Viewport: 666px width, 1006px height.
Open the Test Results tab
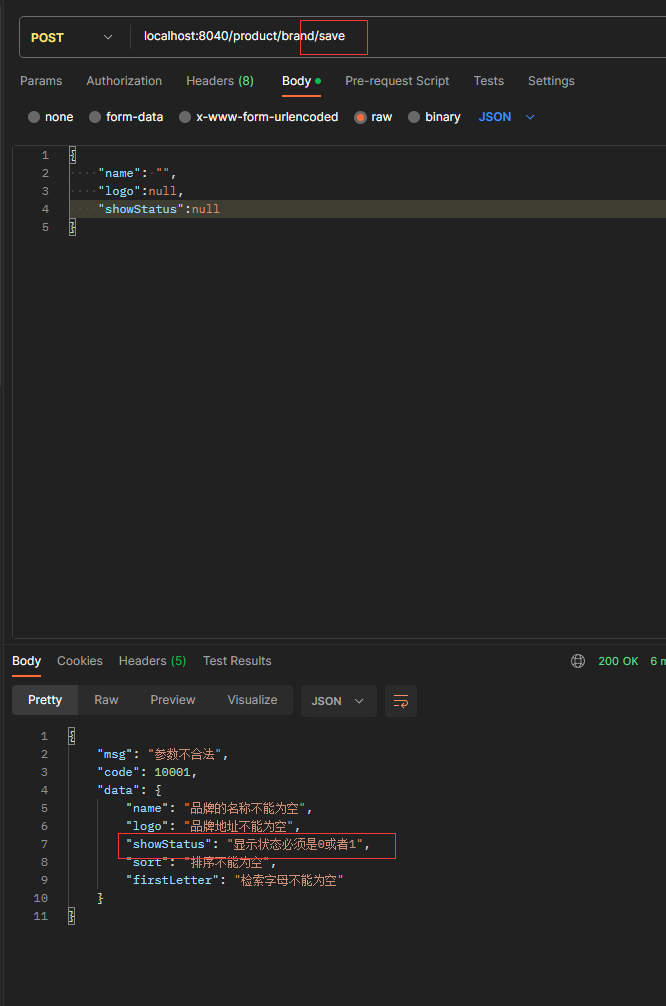(237, 661)
